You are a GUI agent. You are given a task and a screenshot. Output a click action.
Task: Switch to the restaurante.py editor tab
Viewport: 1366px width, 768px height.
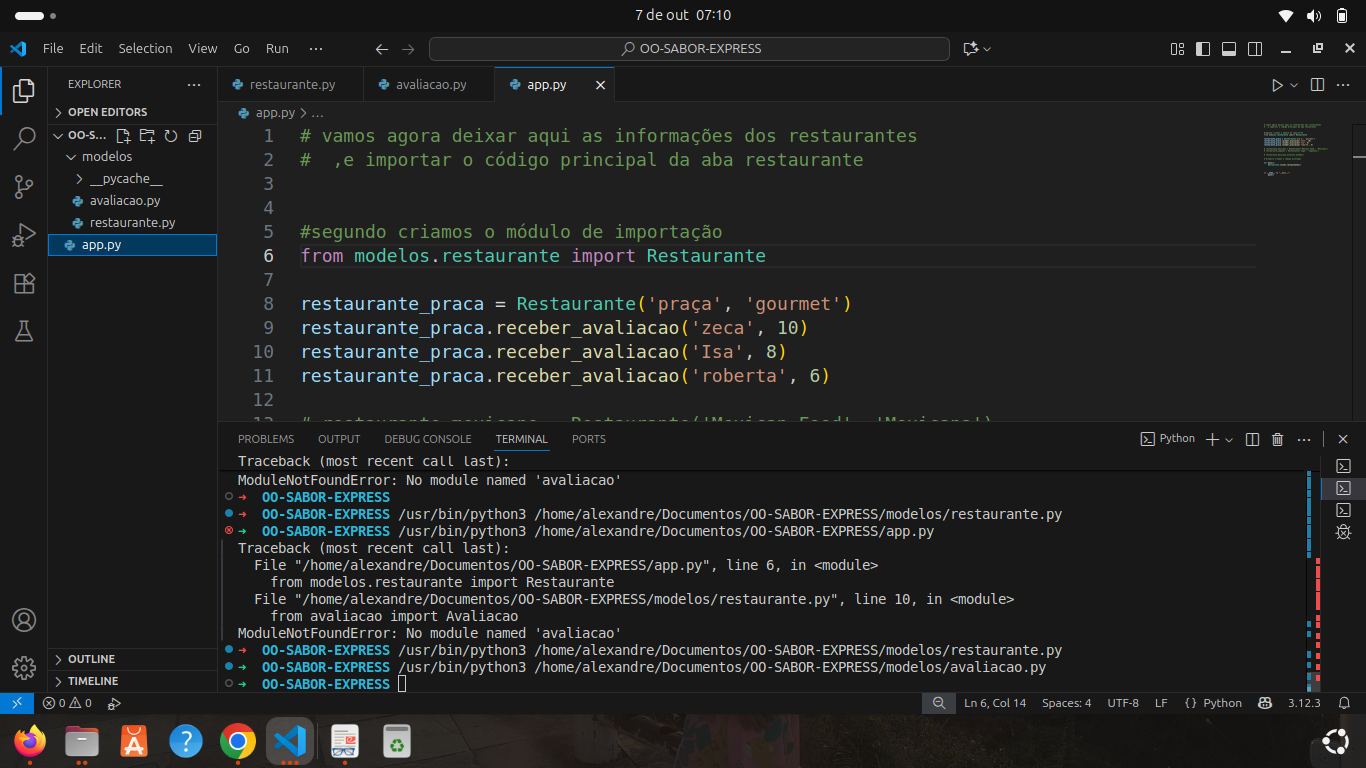292,85
